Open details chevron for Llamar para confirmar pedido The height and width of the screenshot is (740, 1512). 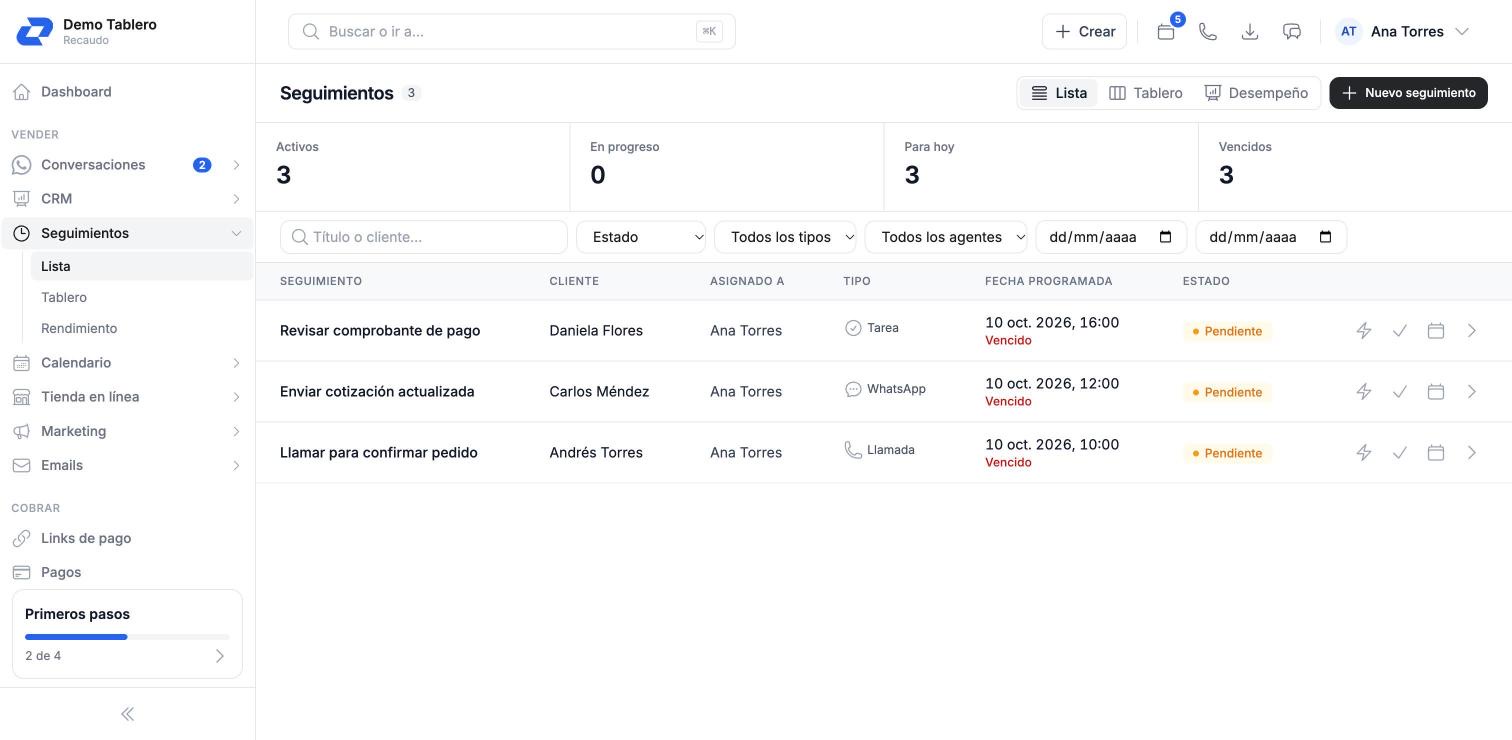1472,452
